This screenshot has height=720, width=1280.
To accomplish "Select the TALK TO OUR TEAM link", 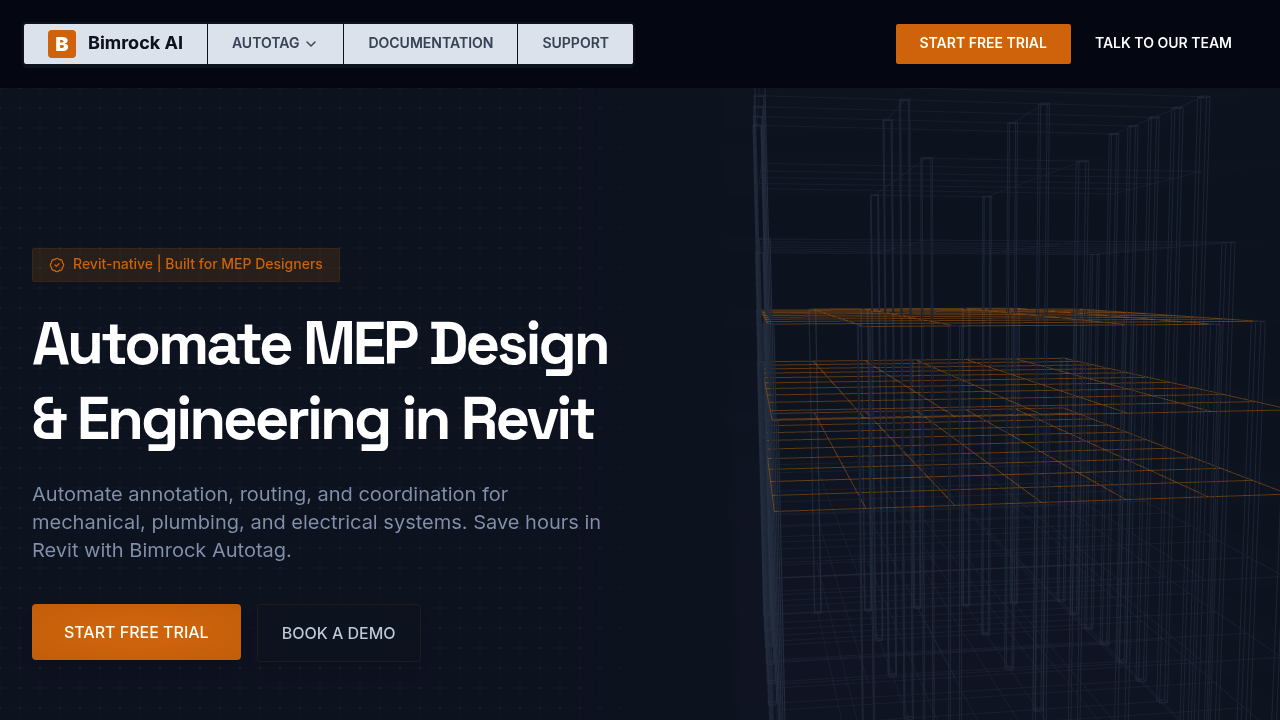I will [1163, 44].
